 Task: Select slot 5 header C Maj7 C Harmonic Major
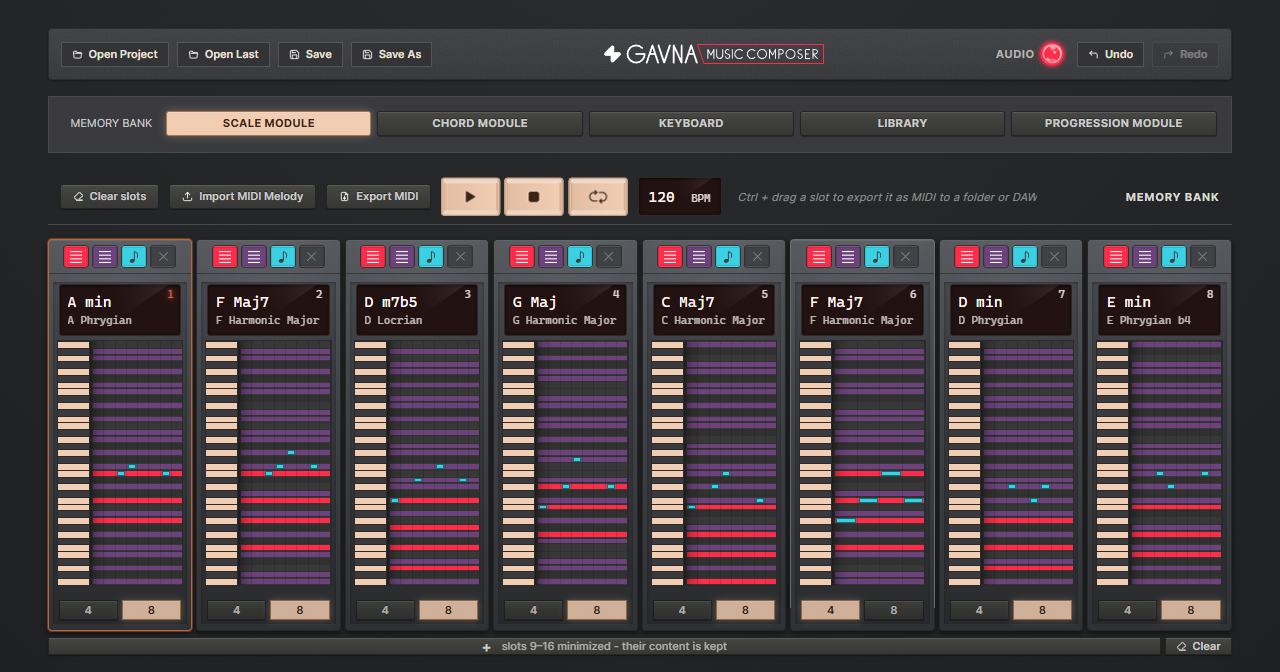[714, 310]
